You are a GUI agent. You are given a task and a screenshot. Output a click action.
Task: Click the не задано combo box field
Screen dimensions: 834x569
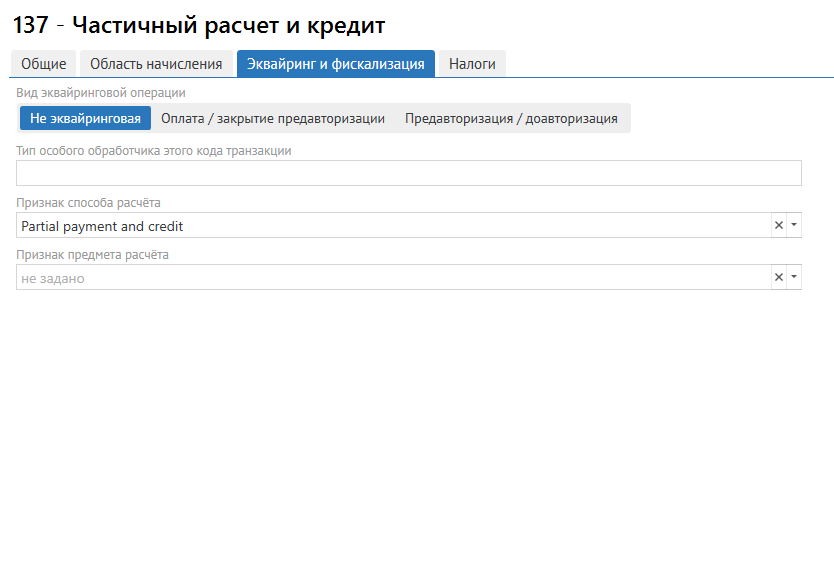click(390, 278)
